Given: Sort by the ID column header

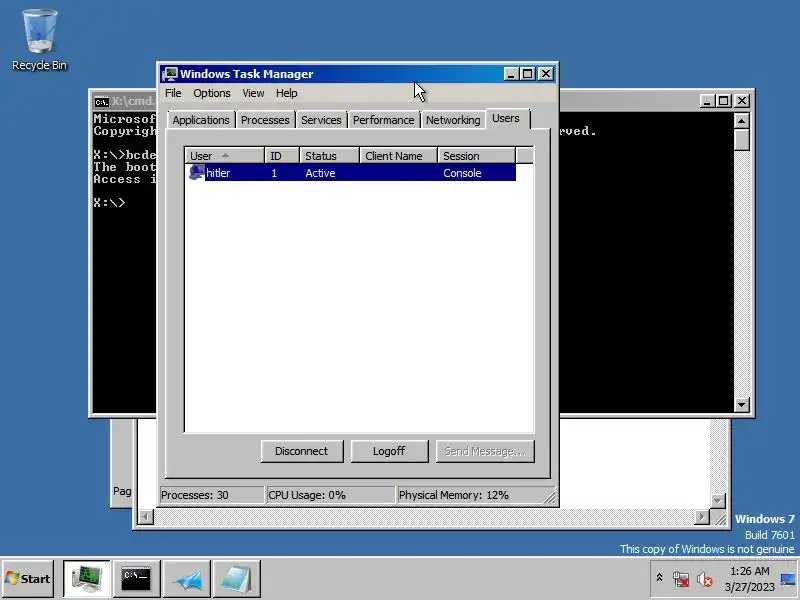Looking at the screenshot, I should (282, 156).
